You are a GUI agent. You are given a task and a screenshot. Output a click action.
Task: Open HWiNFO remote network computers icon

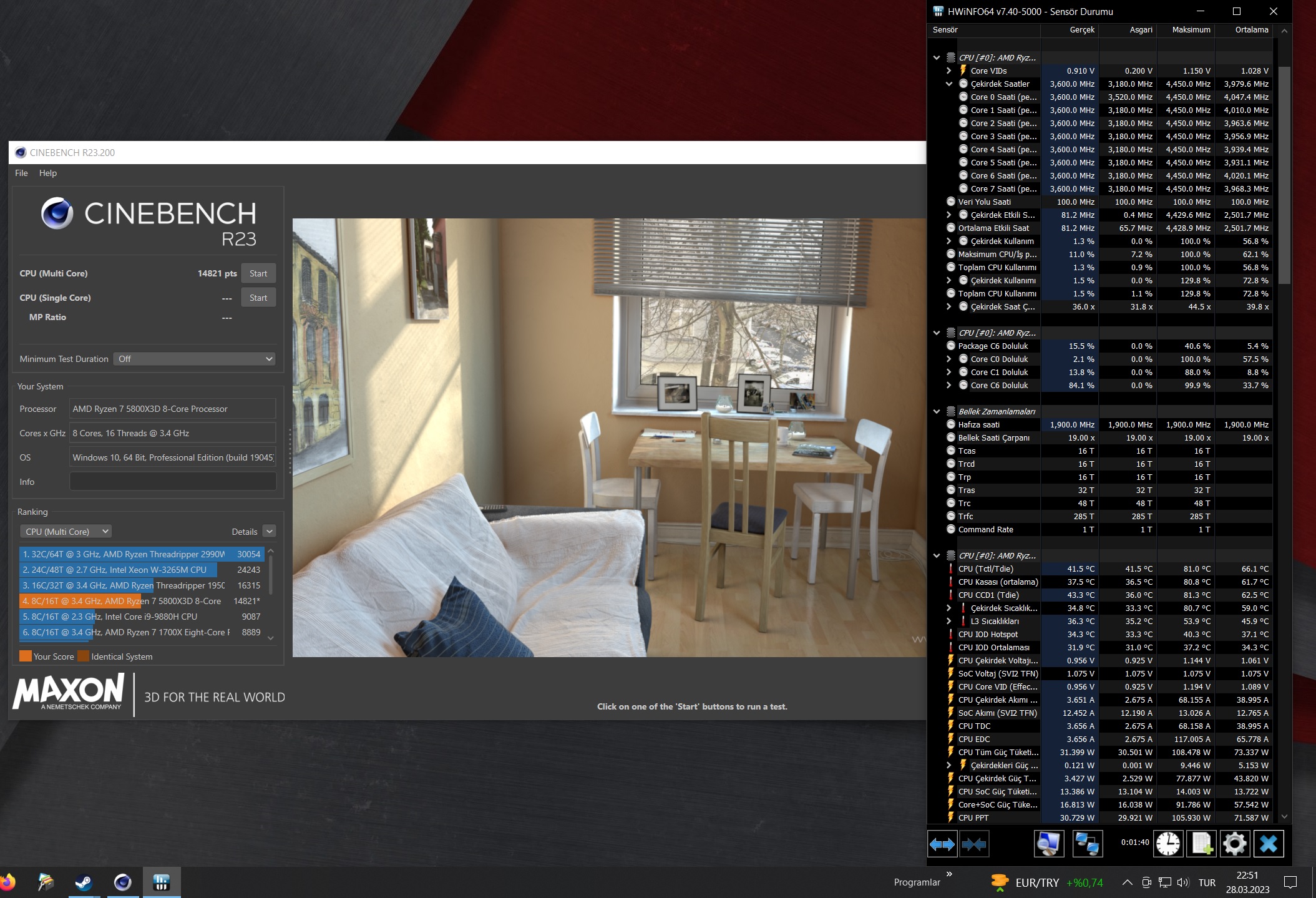(x=1087, y=844)
